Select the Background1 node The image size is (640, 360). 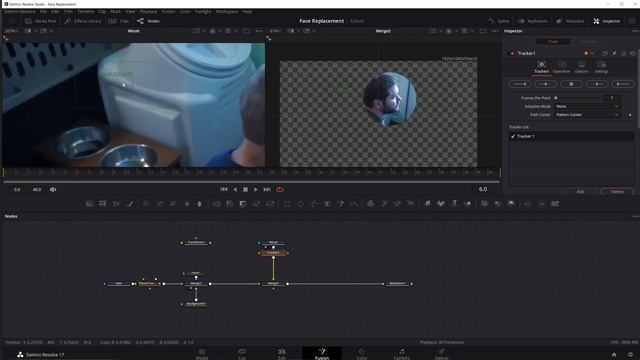click(x=196, y=304)
